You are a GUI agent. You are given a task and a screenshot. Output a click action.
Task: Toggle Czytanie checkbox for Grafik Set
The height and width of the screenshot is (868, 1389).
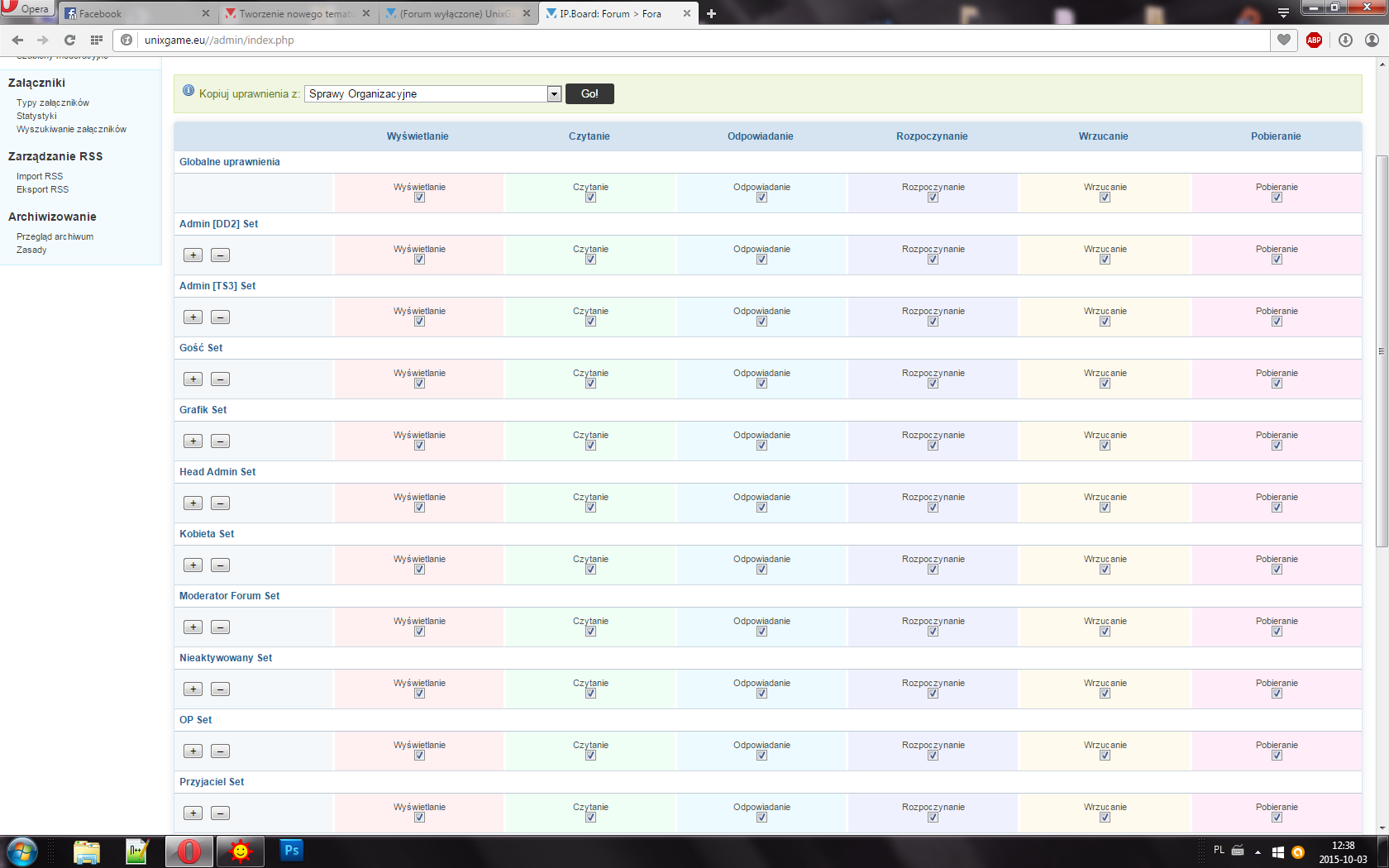(590, 446)
